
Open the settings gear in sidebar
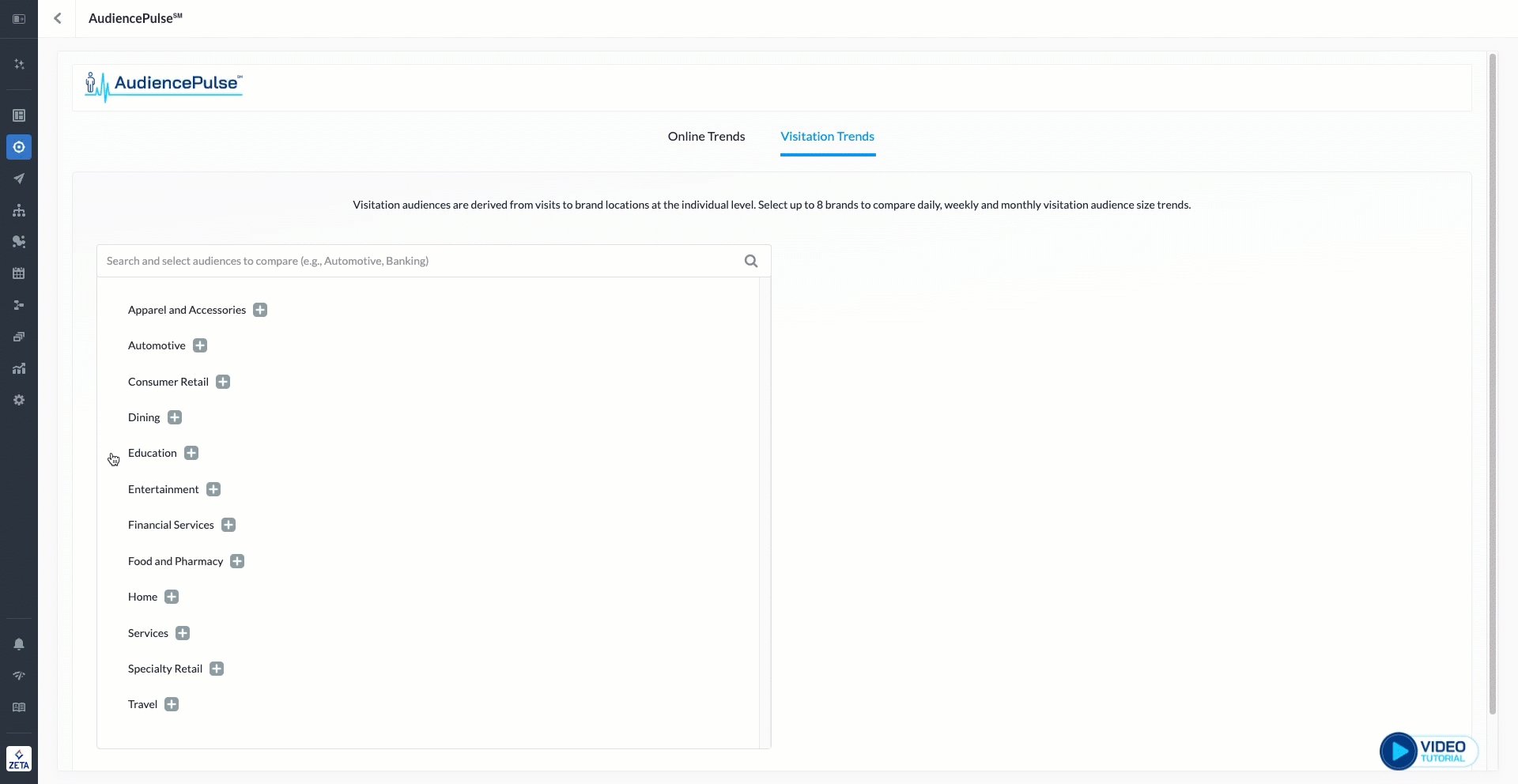tap(19, 400)
